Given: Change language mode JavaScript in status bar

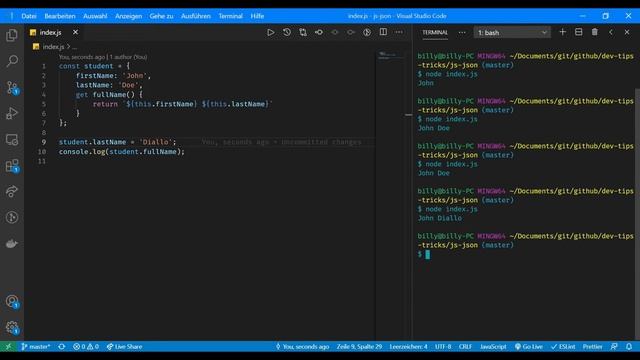Looking at the screenshot, I should coord(493,347).
